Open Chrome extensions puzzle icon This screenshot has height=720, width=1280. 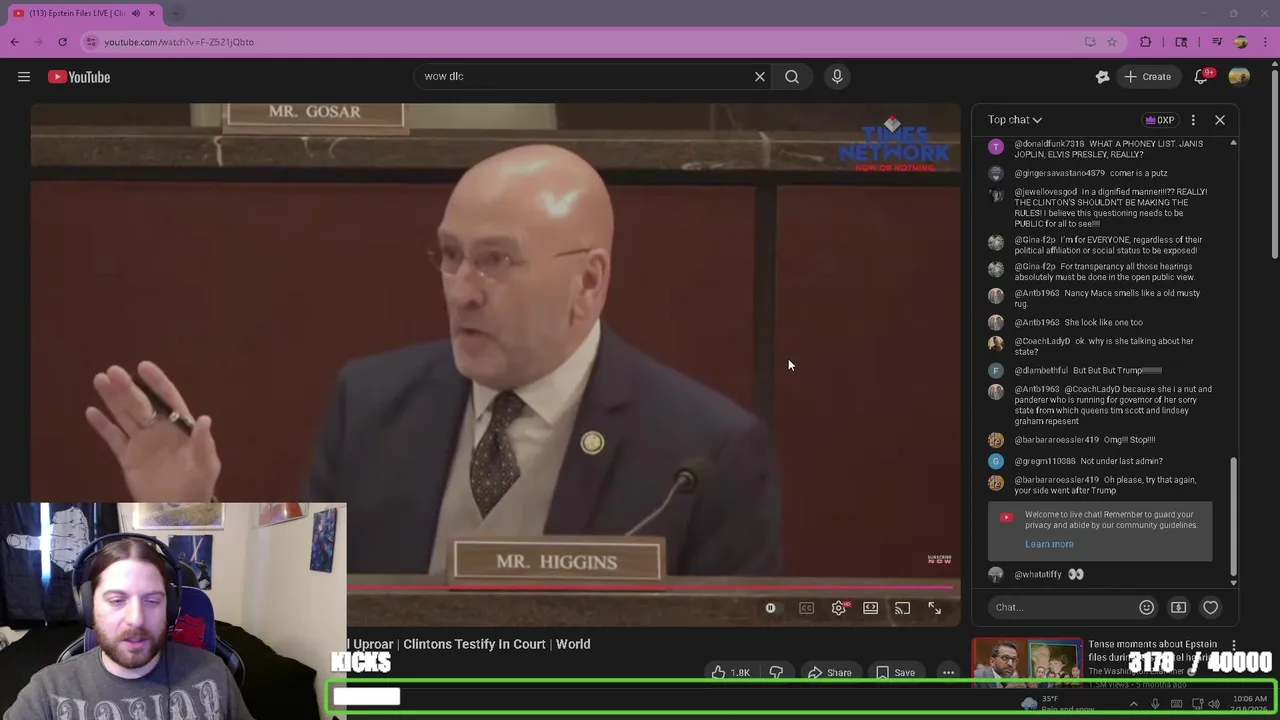[x=1146, y=42]
